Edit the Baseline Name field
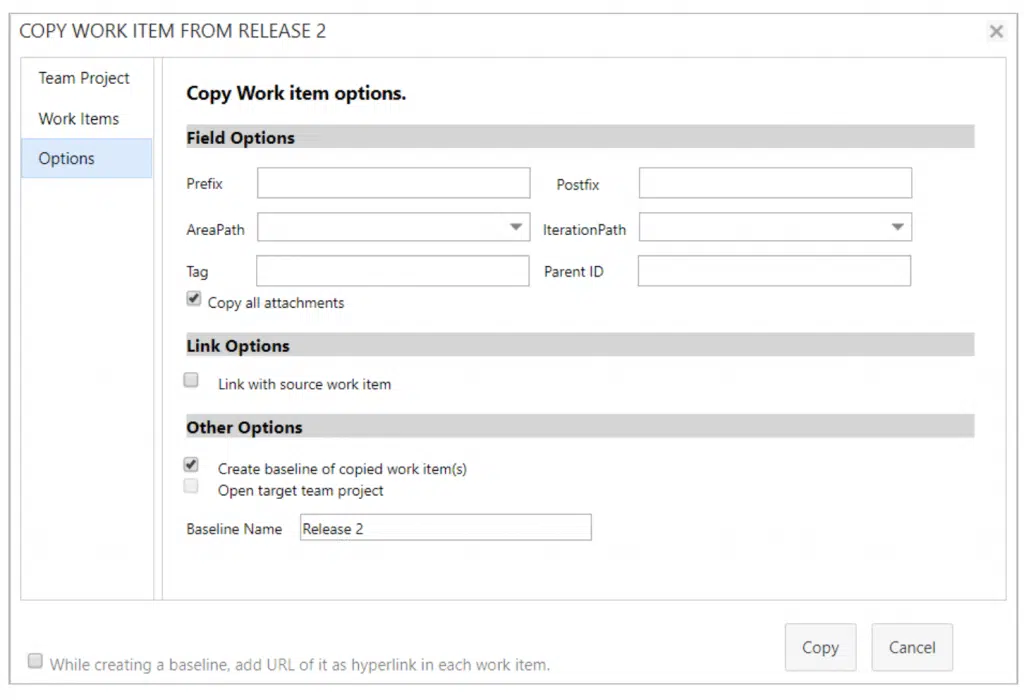This screenshot has height=700, width=1024. pyautogui.click(x=445, y=528)
